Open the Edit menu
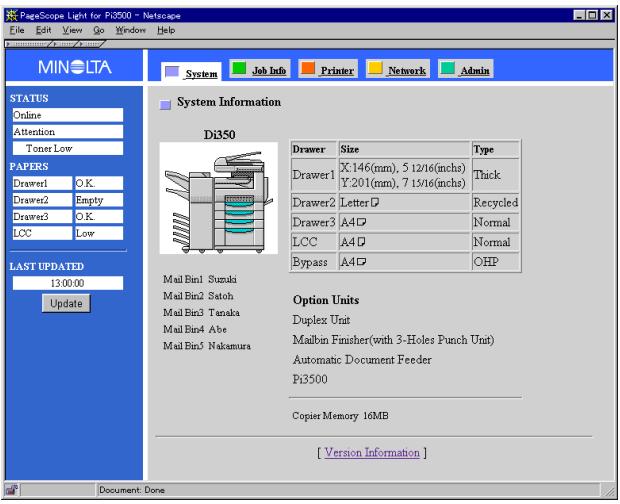This screenshot has width=620, height=504. (x=43, y=30)
